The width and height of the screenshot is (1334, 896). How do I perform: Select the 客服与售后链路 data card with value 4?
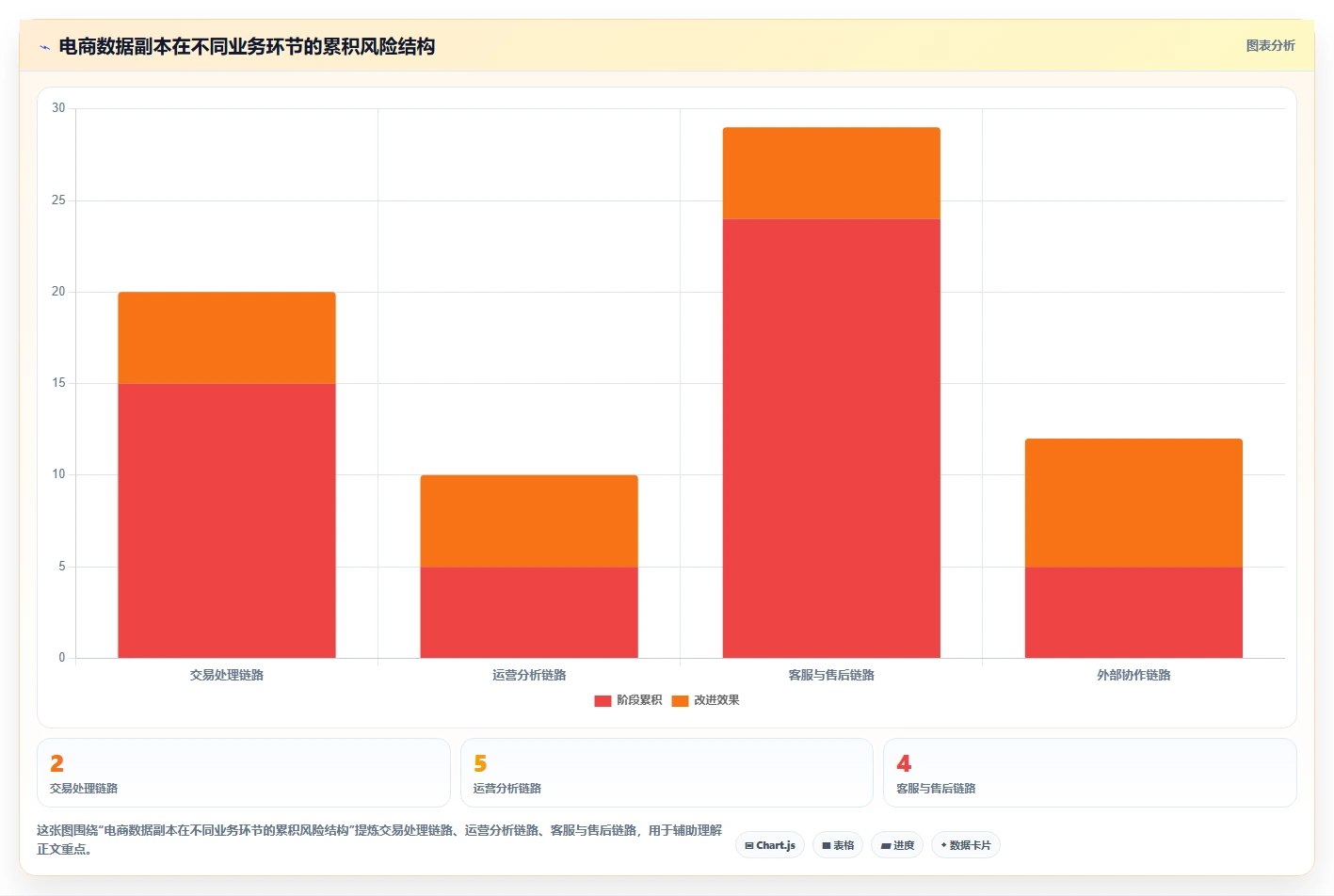click(x=1090, y=773)
